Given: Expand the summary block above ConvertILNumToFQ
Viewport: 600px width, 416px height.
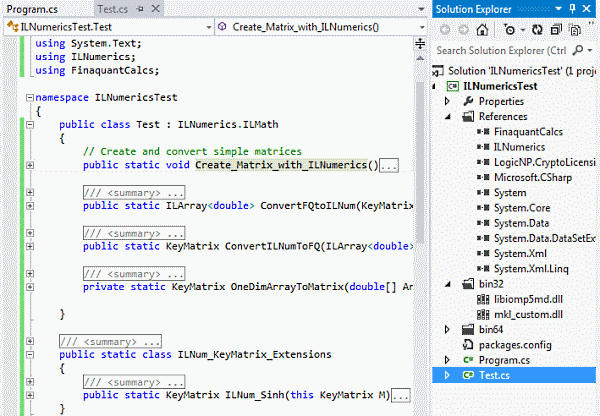Looking at the screenshot, I should [30, 233].
